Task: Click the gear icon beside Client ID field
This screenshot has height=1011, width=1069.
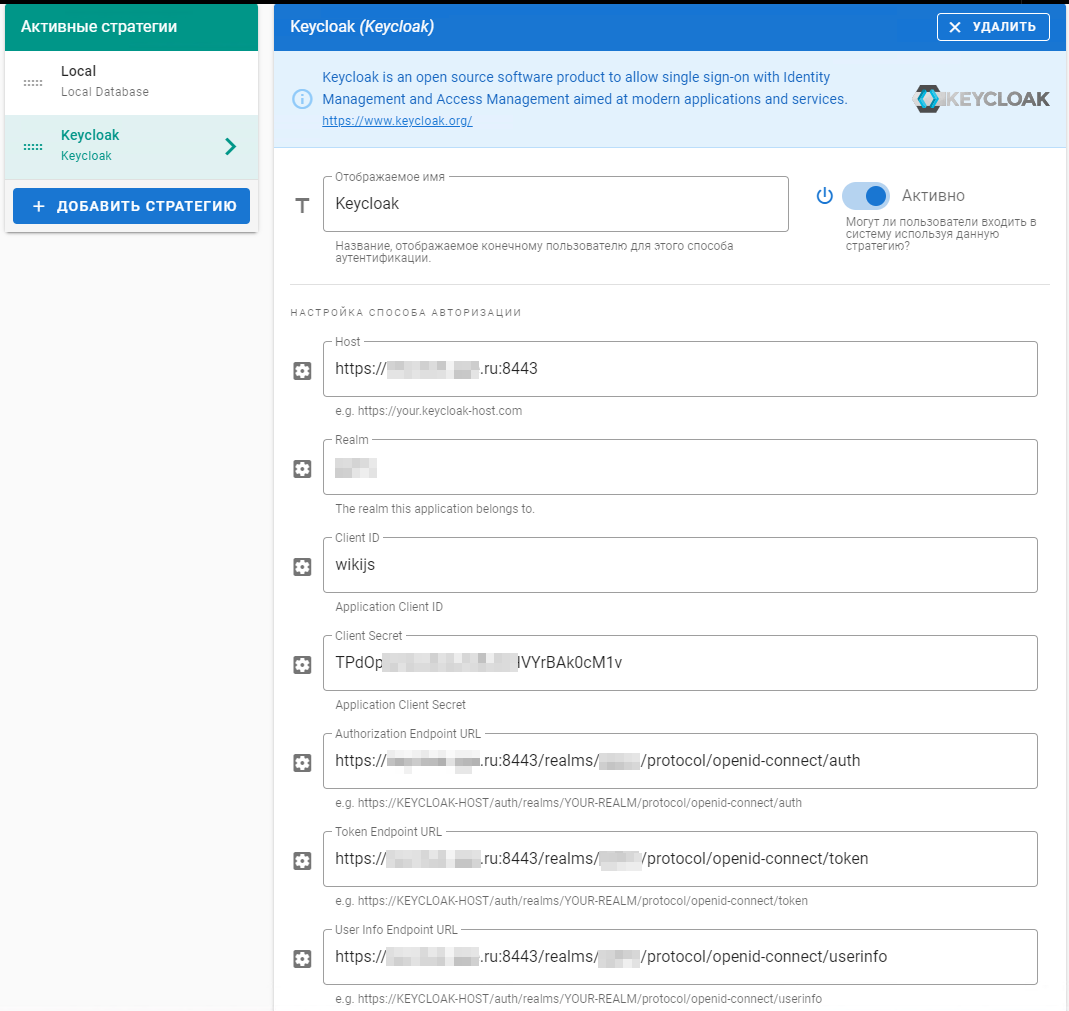Action: [x=302, y=567]
